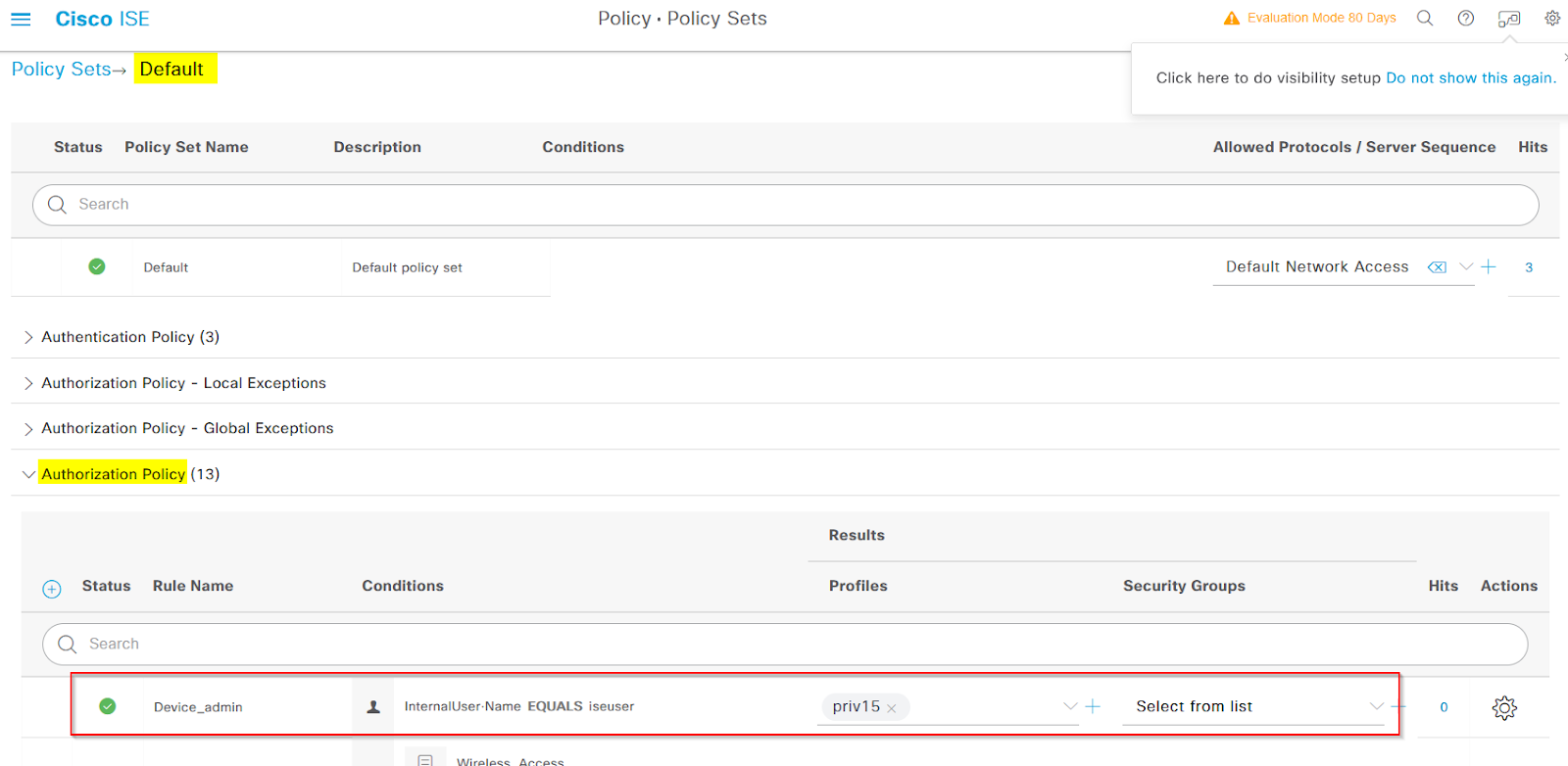Screen dimensions: 1568x766
Task: Click the Policy Set Name column header
Action: 186,147
